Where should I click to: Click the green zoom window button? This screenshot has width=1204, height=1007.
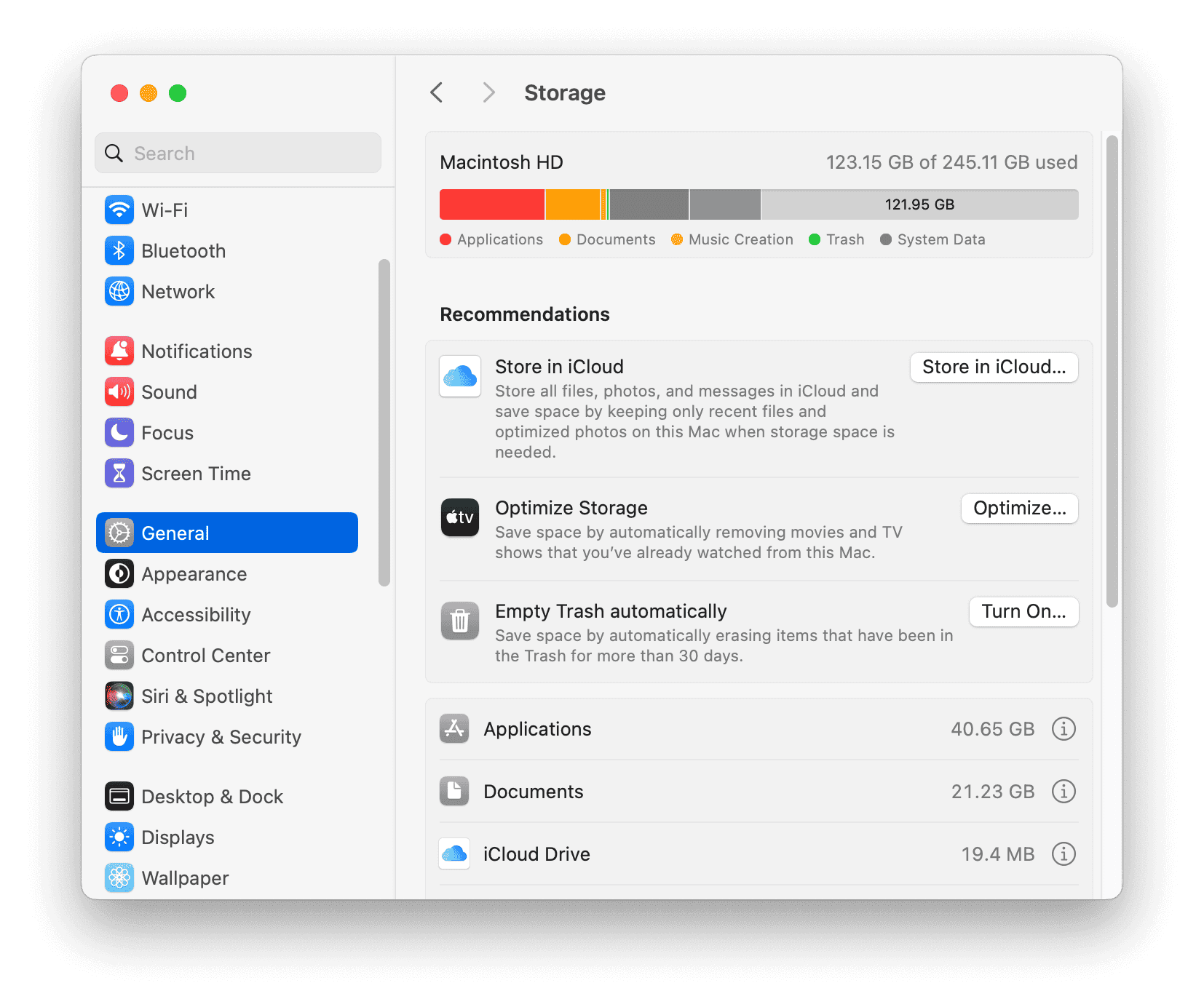178,93
